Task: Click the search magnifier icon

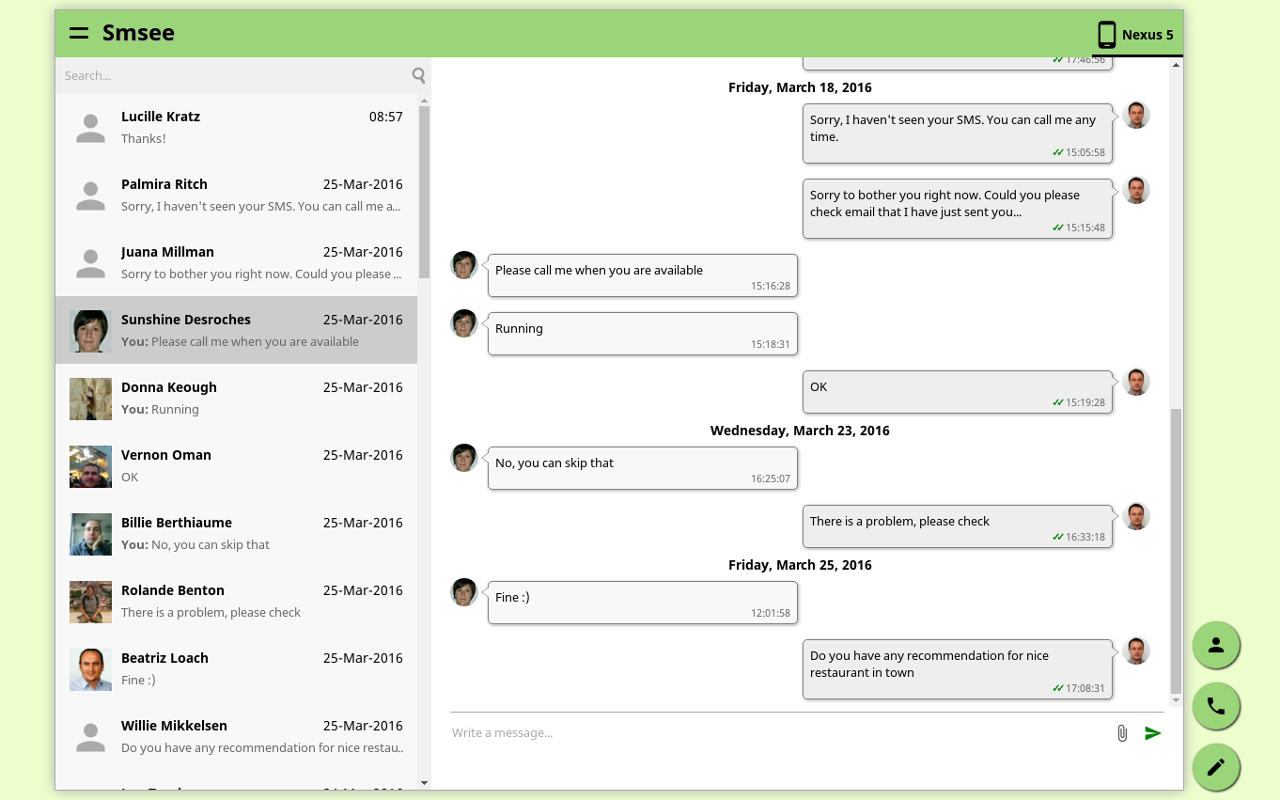Action: 418,75
